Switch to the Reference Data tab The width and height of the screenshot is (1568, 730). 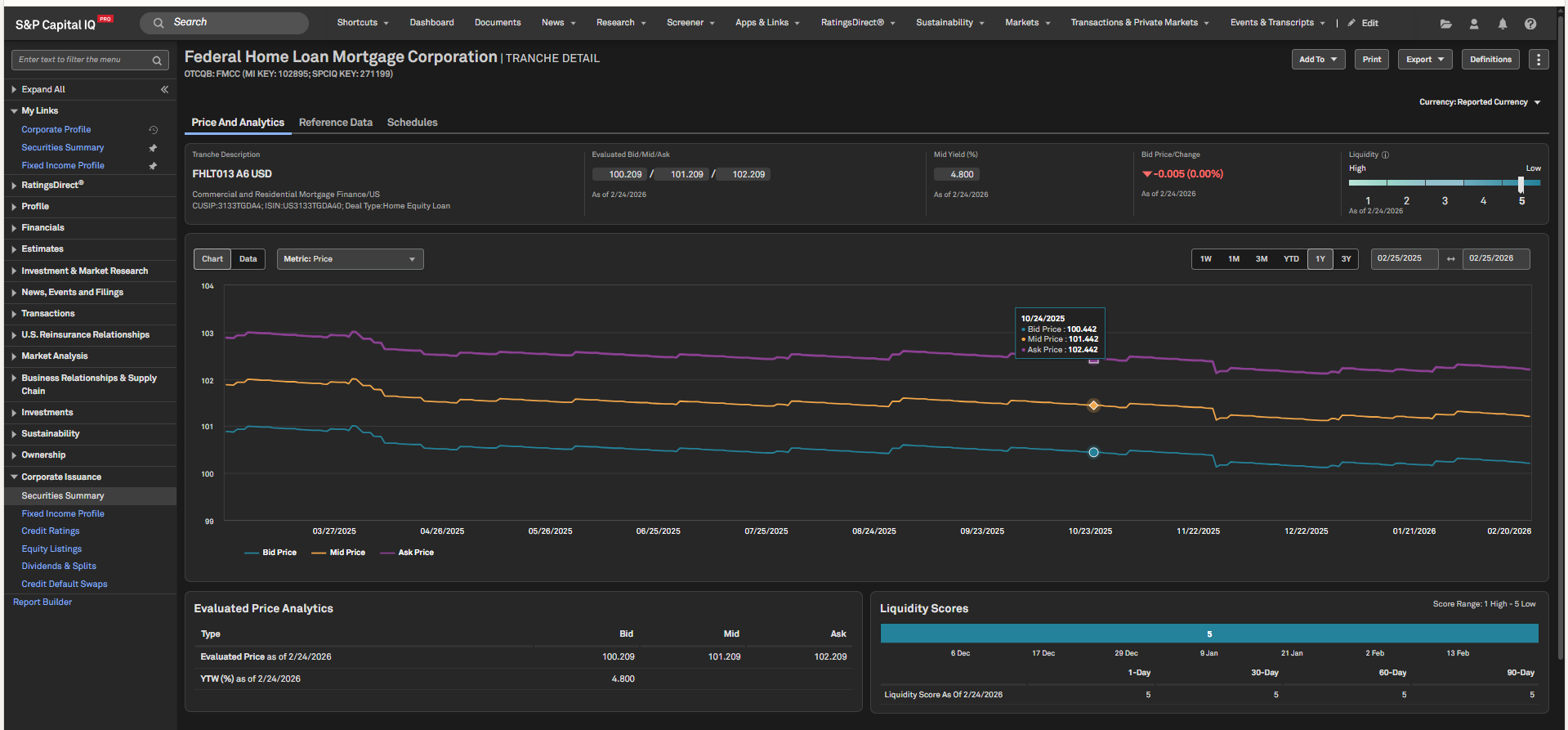(335, 123)
